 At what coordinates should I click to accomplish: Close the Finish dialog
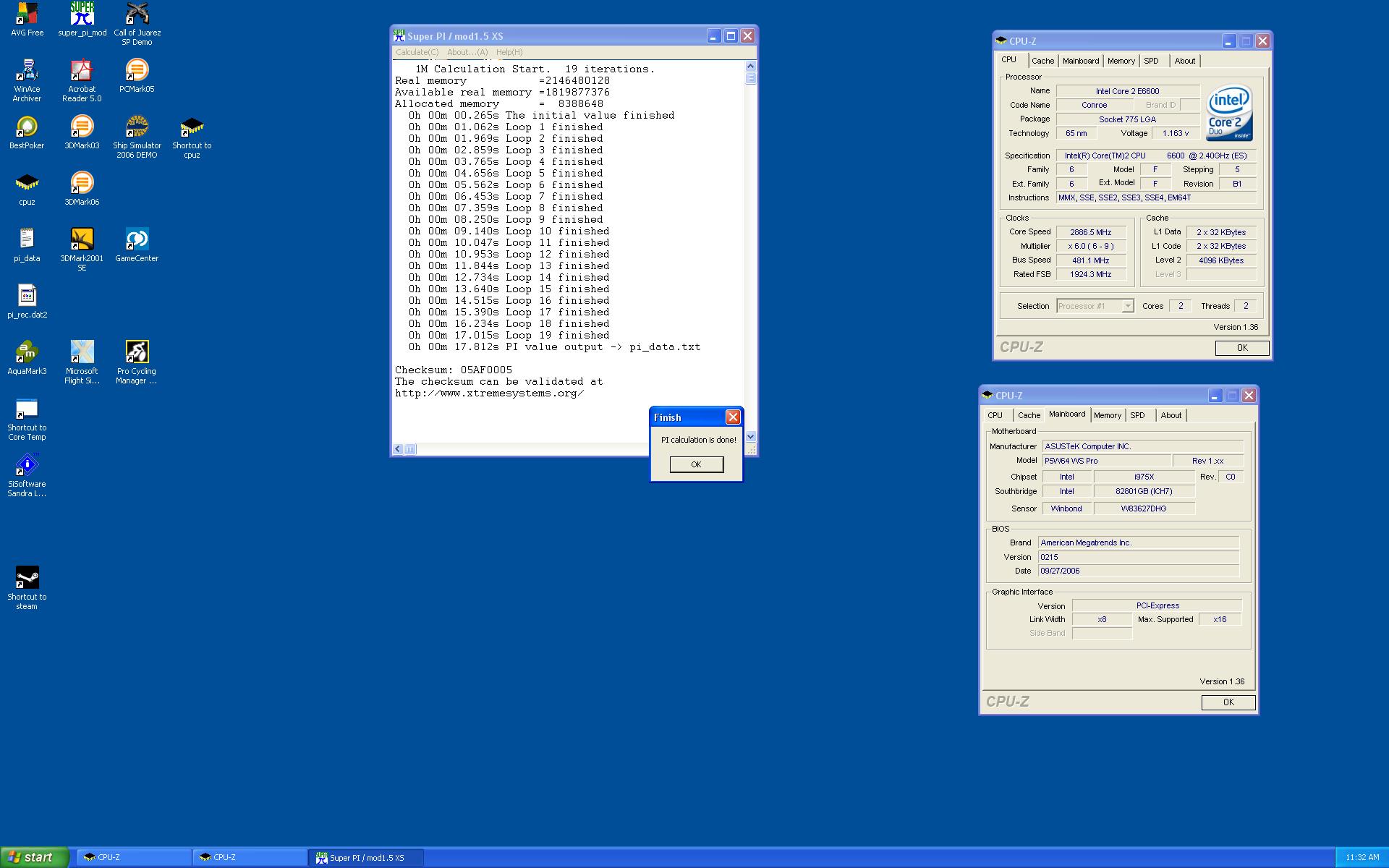click(x=733, y=417)
